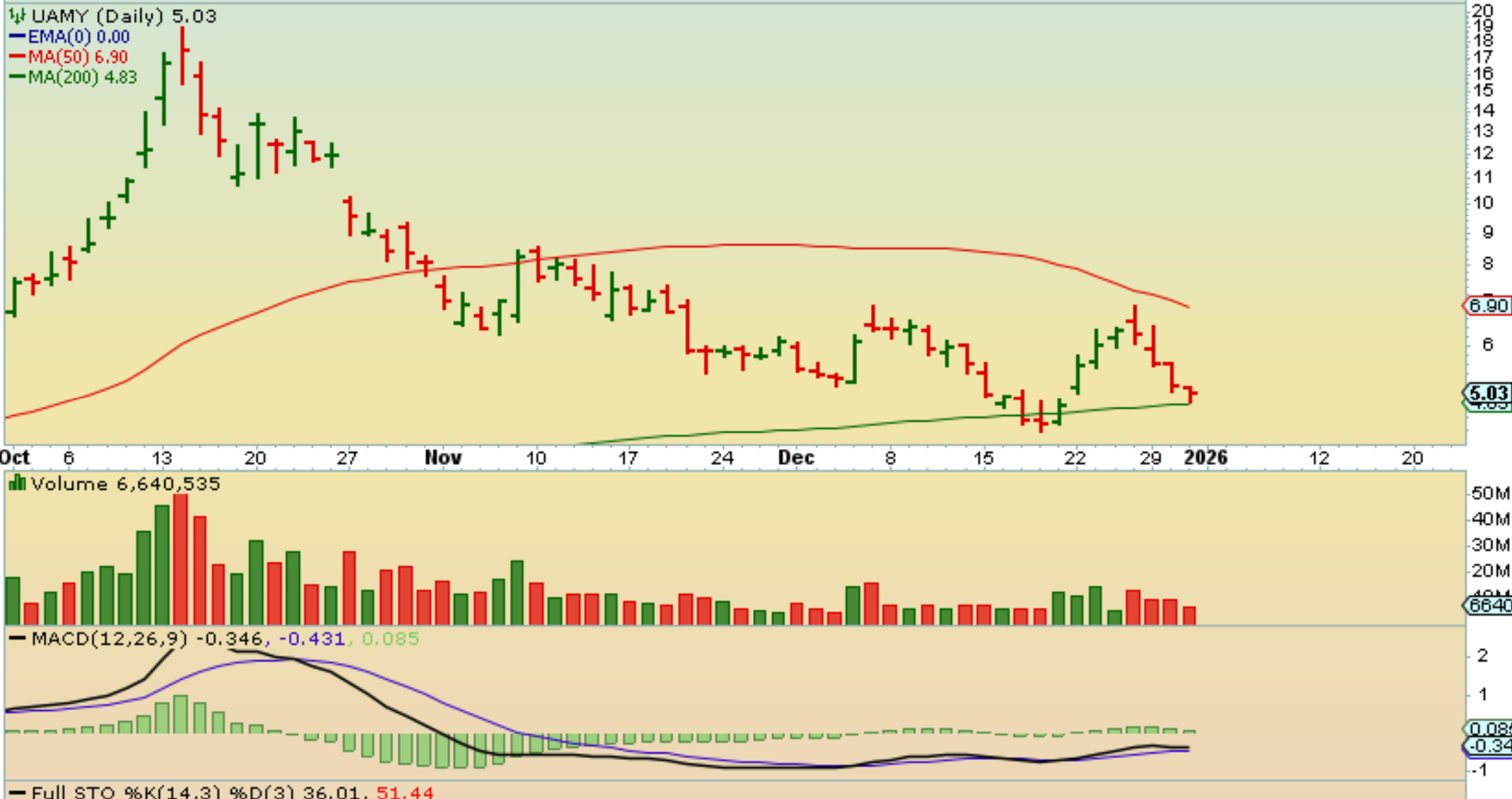Screen dimensions: 1512x799
Task: Select the MA(200) 4.83 legend label
Action: click(x=82, y=77)
